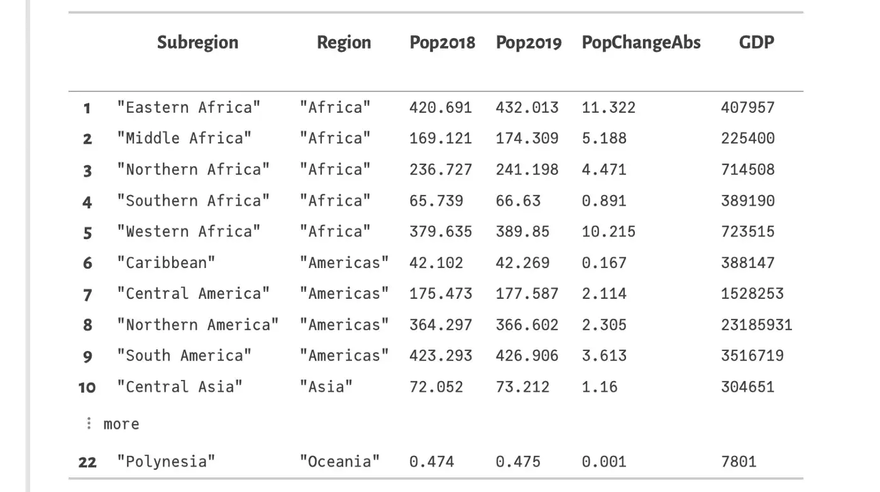The width and height of the screenshot is (880, 492).
Task: Click row number 10
Action: point(87,387)
